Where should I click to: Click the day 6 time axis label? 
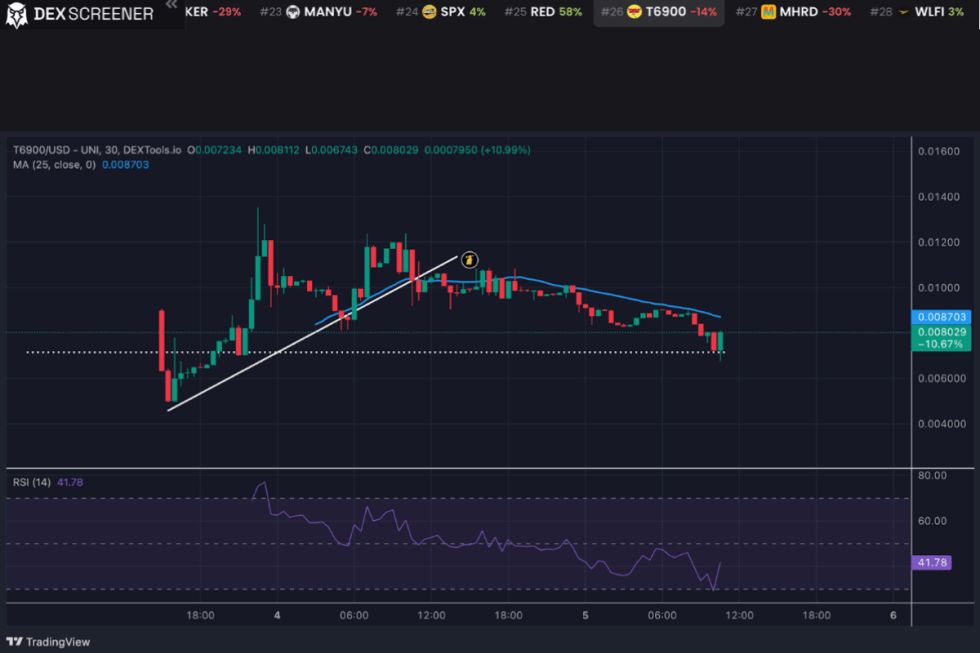pyautogui.click(x=893, y=615)
